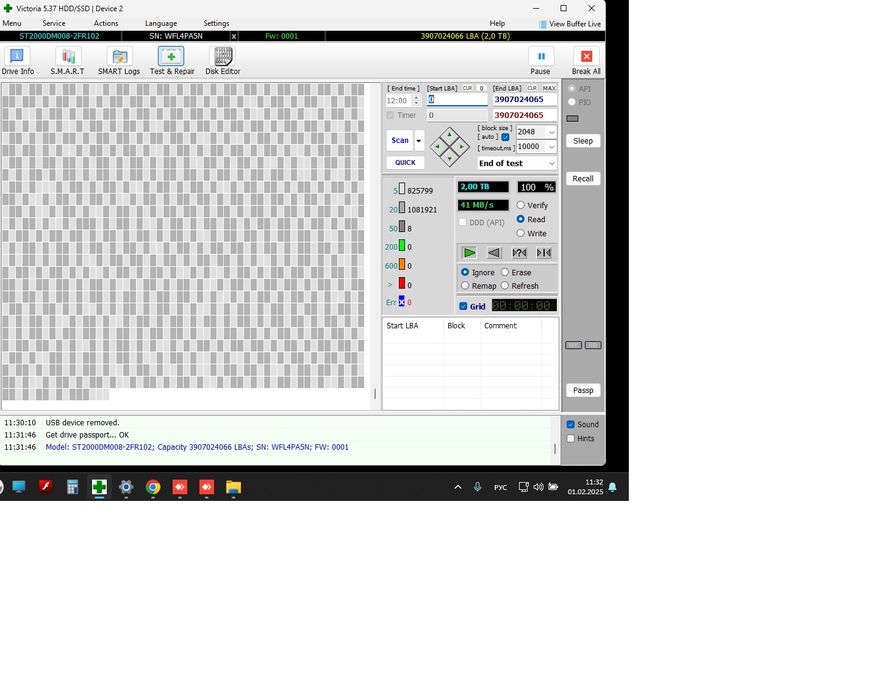Open the timeout 10000 dropdown
Viewport: 885px width, 700px height.
tap(551, 147)
